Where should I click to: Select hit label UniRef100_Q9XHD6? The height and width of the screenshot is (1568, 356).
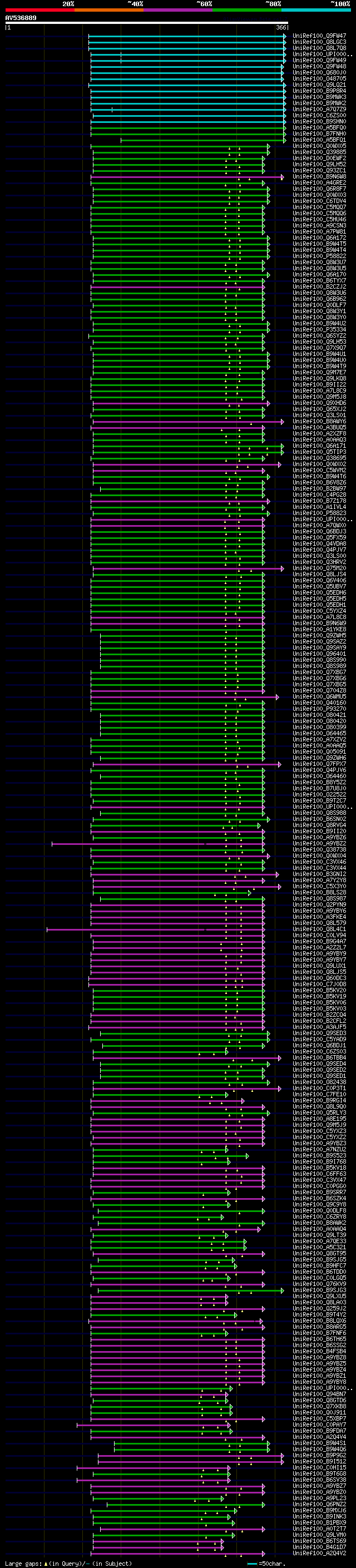pos(319,404)
